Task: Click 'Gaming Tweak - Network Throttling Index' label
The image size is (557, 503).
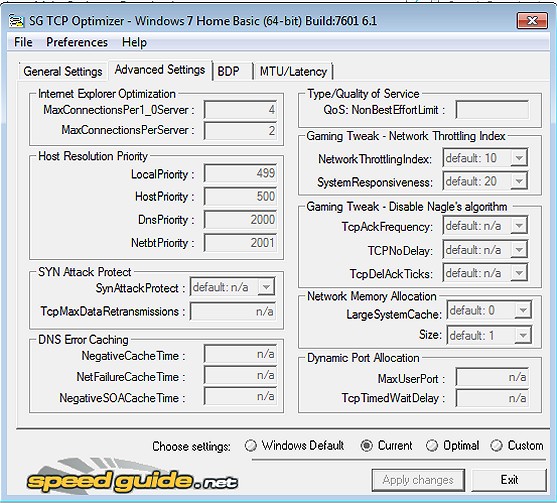Action: click(406, 136)
